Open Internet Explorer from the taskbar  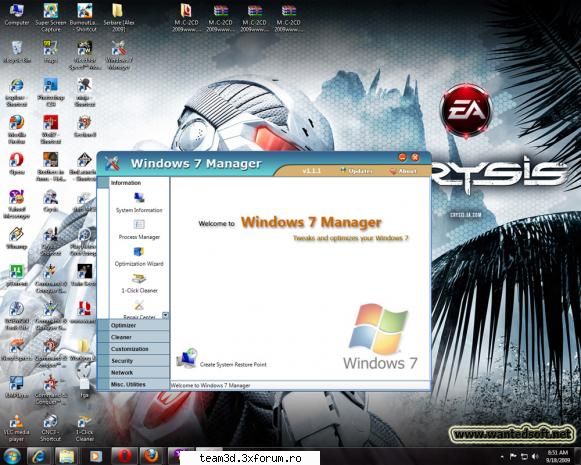click(39, 456)
